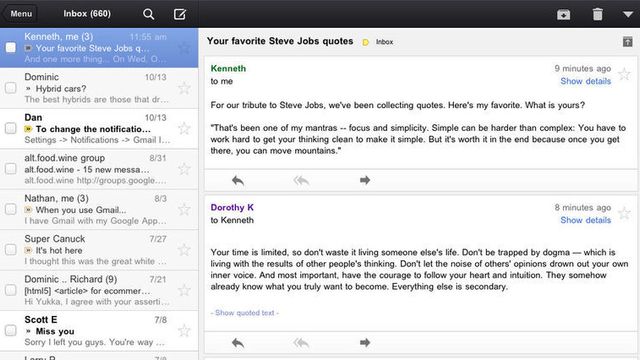Star the Nathan, me (3) conversation

[184, 209]
